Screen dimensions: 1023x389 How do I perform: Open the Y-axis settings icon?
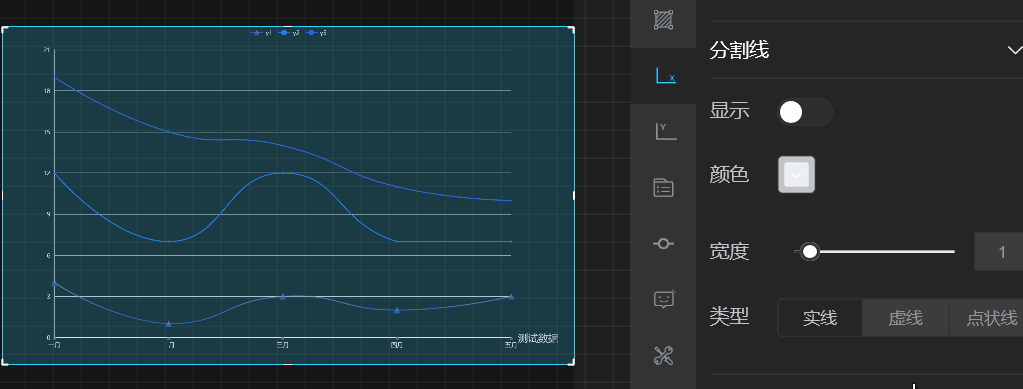pyautogui.click(x=664, y=131)
